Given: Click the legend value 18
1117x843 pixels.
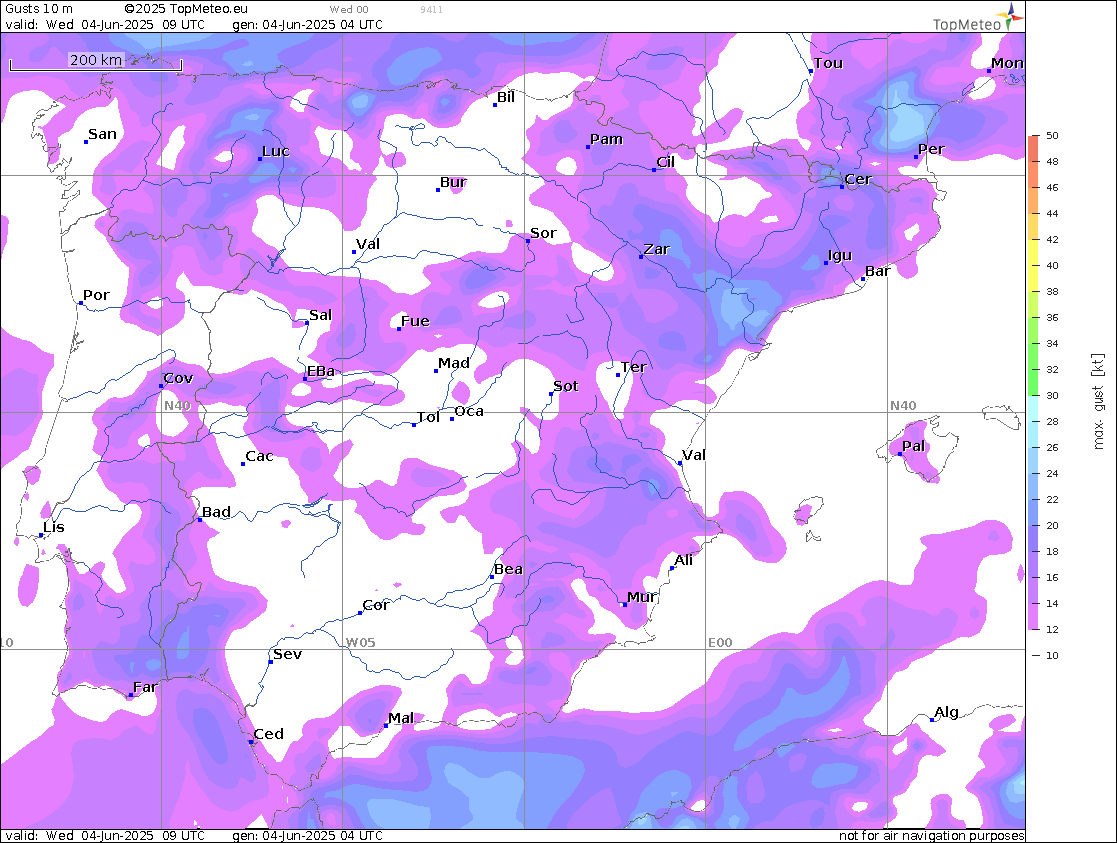Looking at the screenshot, I should (x=1052, y=552).
